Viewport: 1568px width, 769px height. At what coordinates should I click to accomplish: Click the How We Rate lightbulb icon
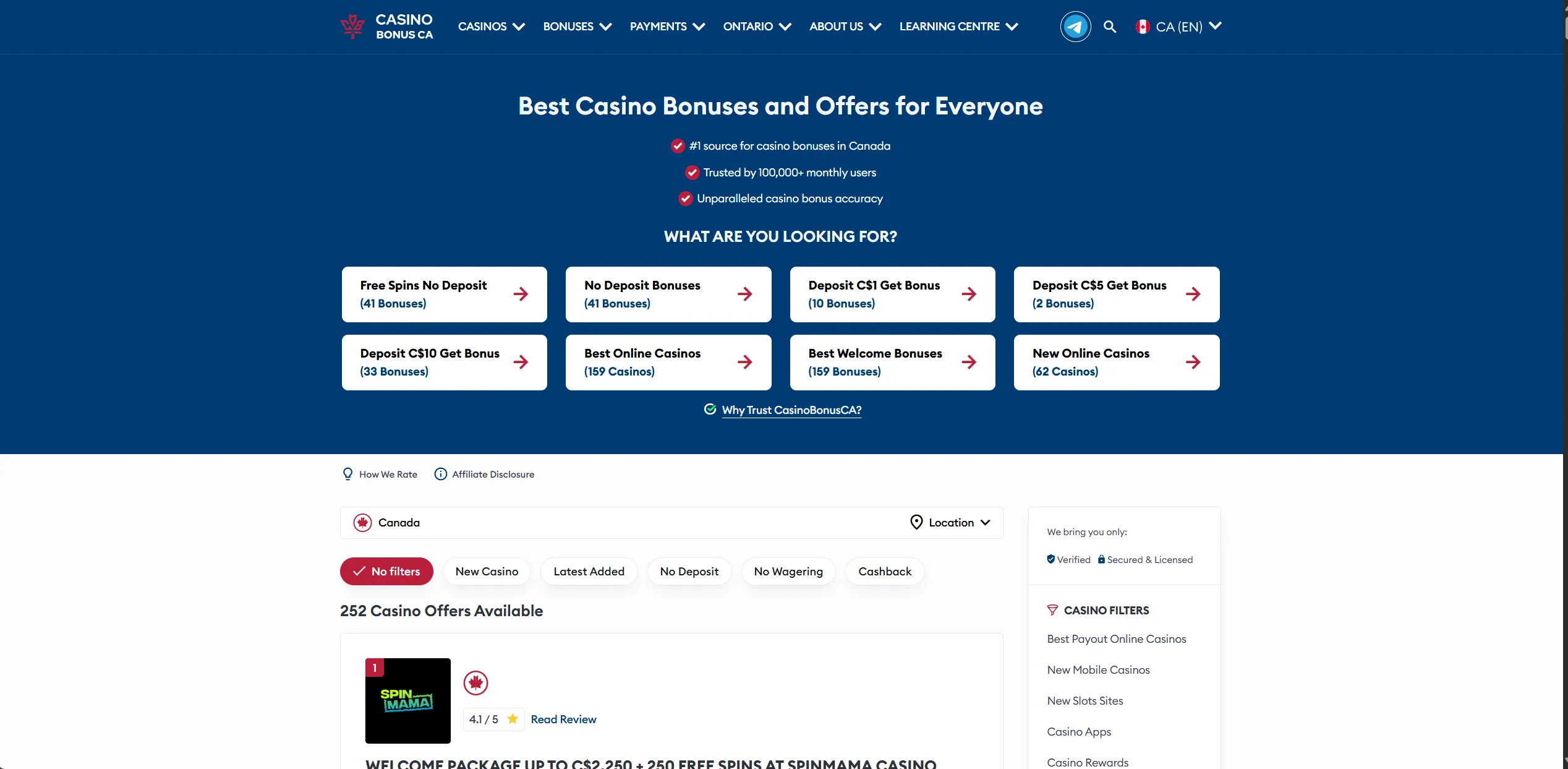click(x=347, y=474)
